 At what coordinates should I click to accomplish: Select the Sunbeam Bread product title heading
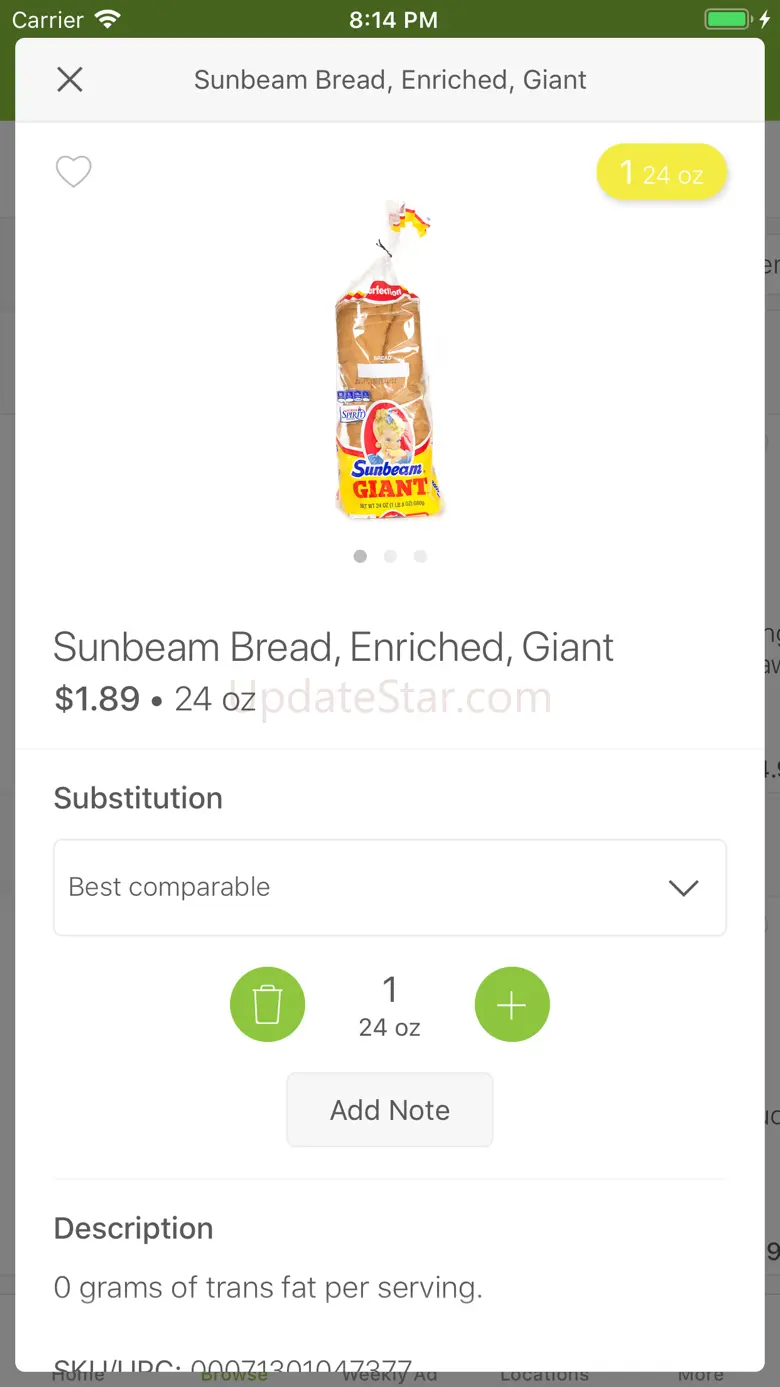coord(333,648)
